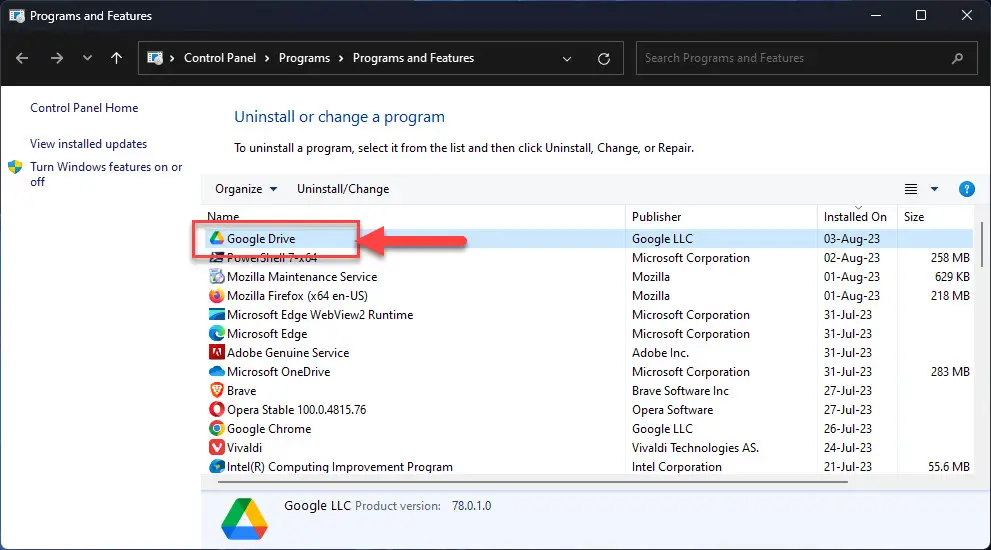Click Microsoft Edge WebView2 Runtime icon
The image size is (991, 550).
pos(217,314)
